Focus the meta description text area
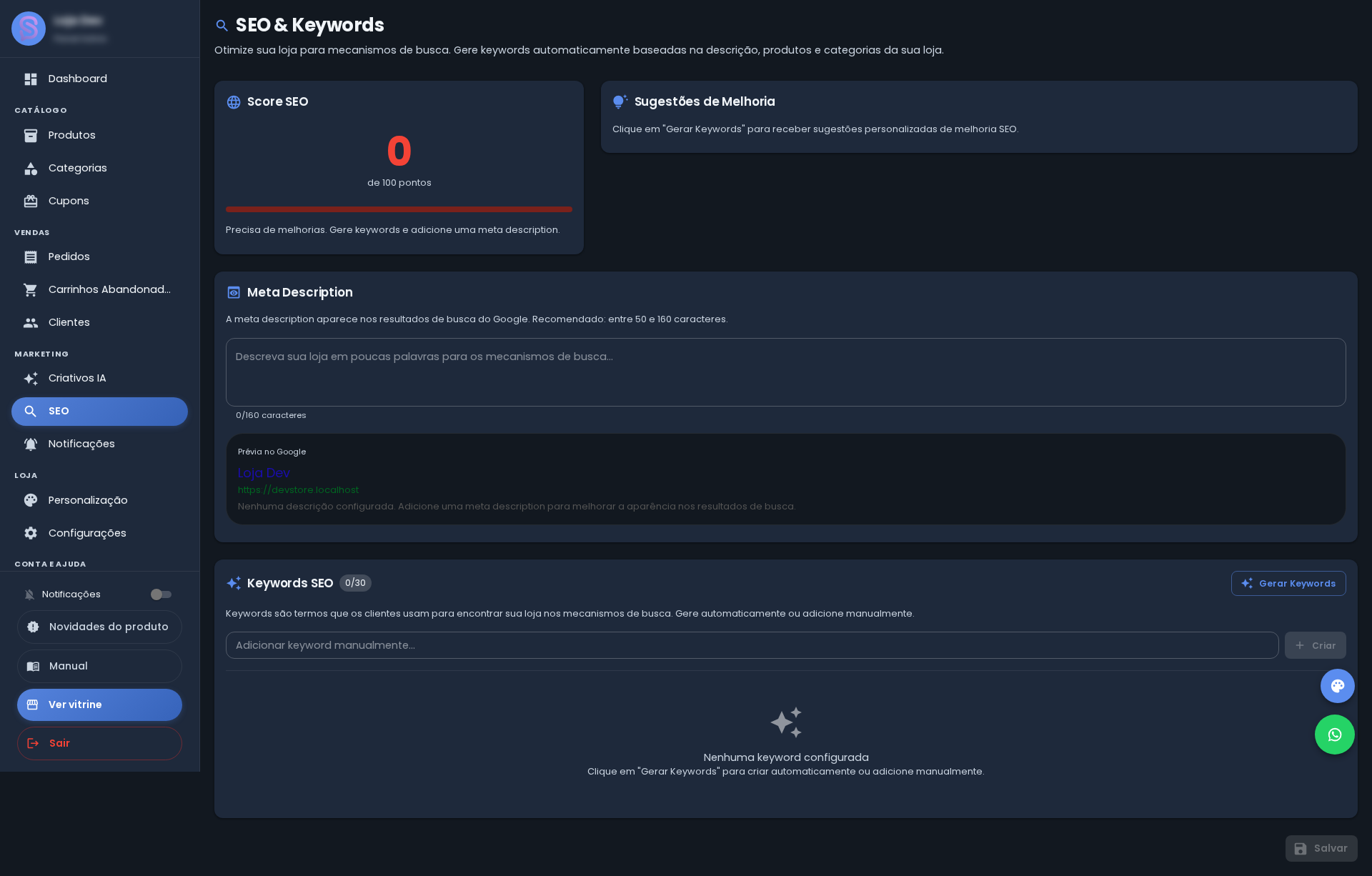 (x=786, y=372)
